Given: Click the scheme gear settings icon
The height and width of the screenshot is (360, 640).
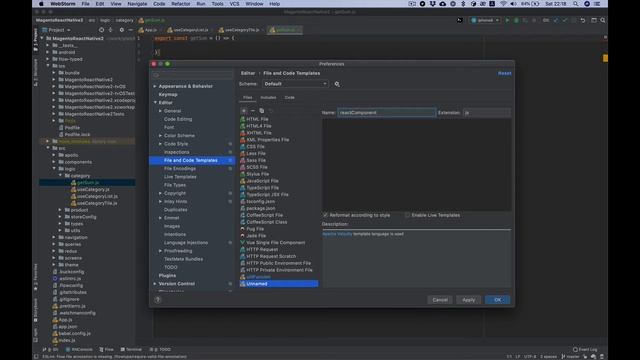Looking at the screenshot, I should (337, 84).
